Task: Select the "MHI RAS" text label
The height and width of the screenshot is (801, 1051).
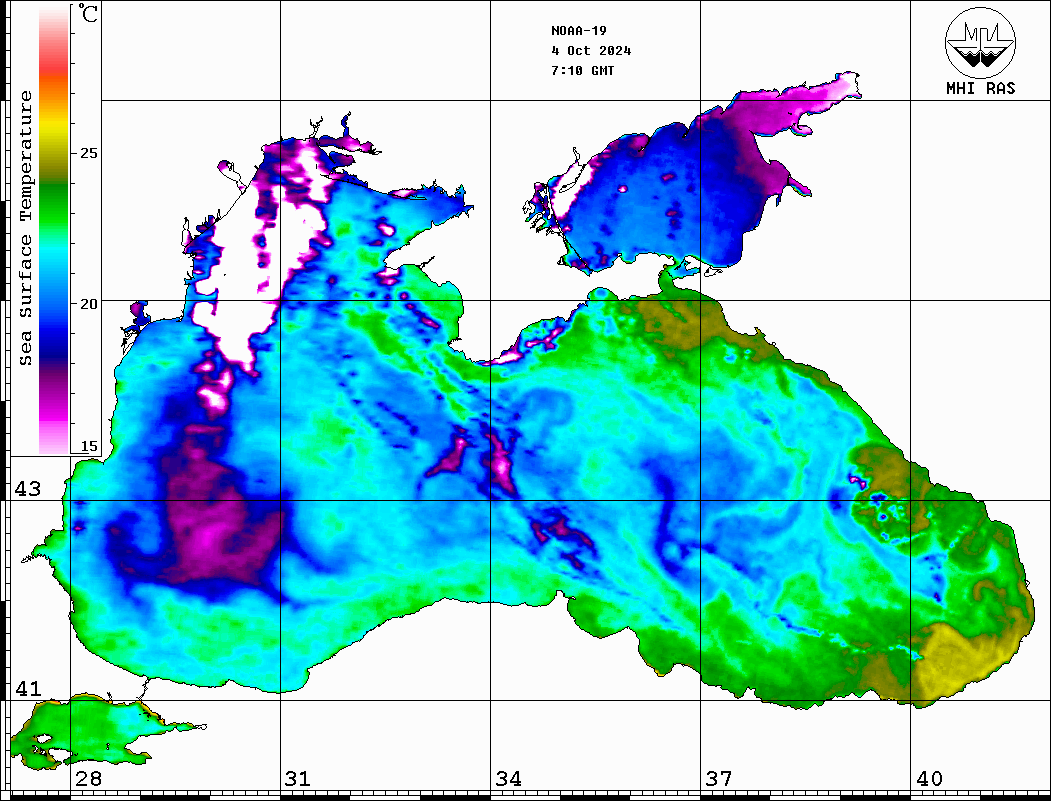Action: pyautogui.click(x=980, y=88)
